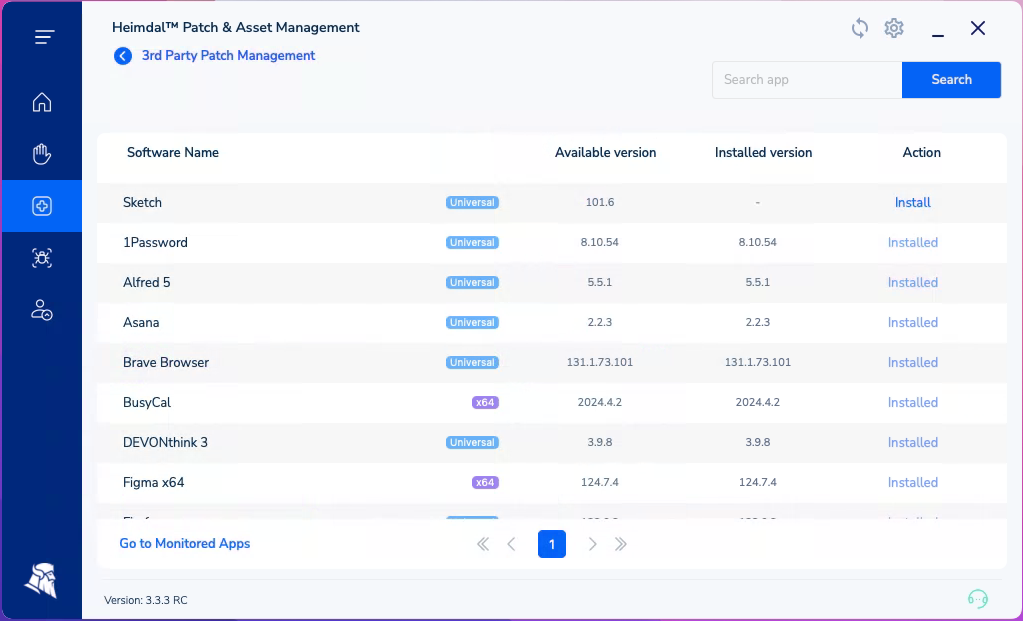
Task: Open the bug-icon endpoint detection module
Action: coord(42,258)
